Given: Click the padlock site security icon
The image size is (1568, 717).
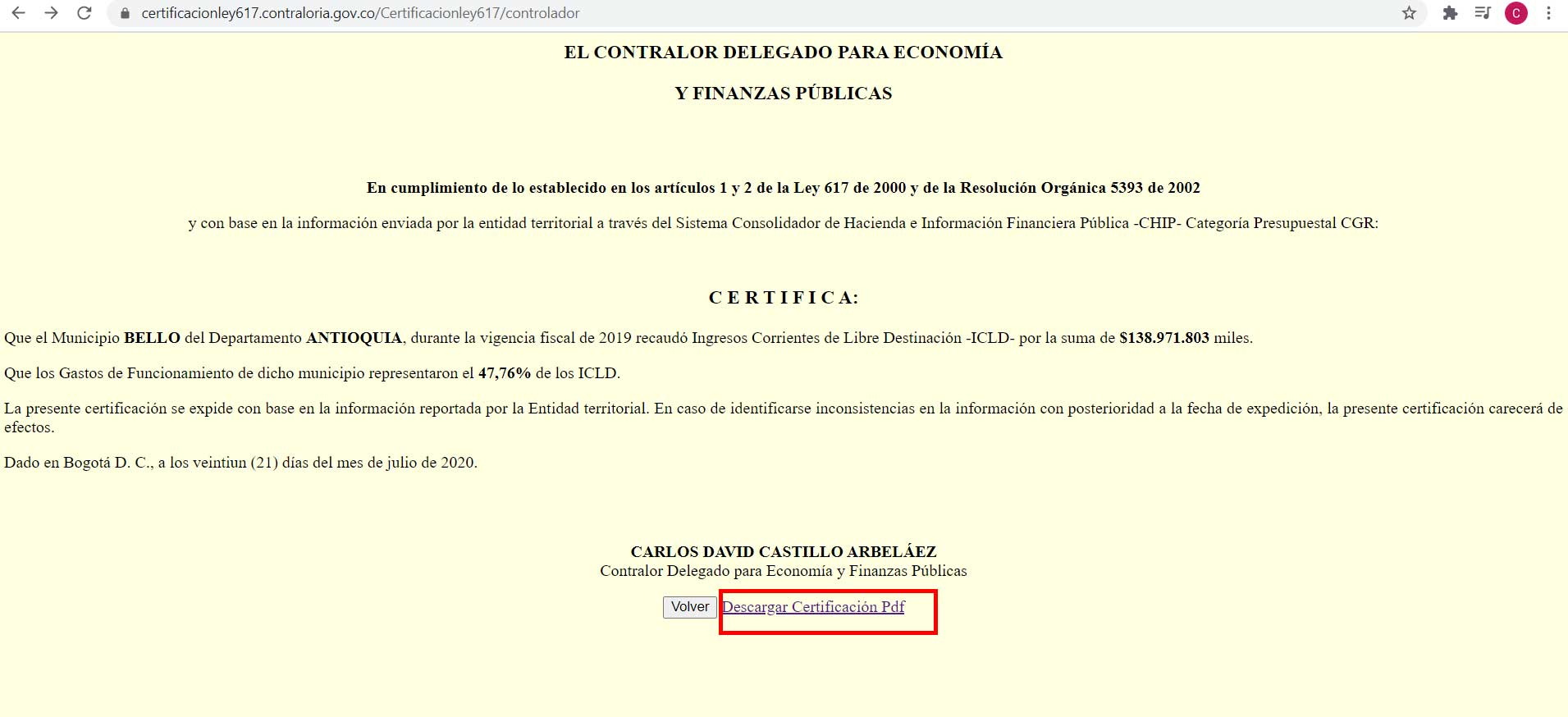Looking at the screenshot, I should click(x=125, y=13).
